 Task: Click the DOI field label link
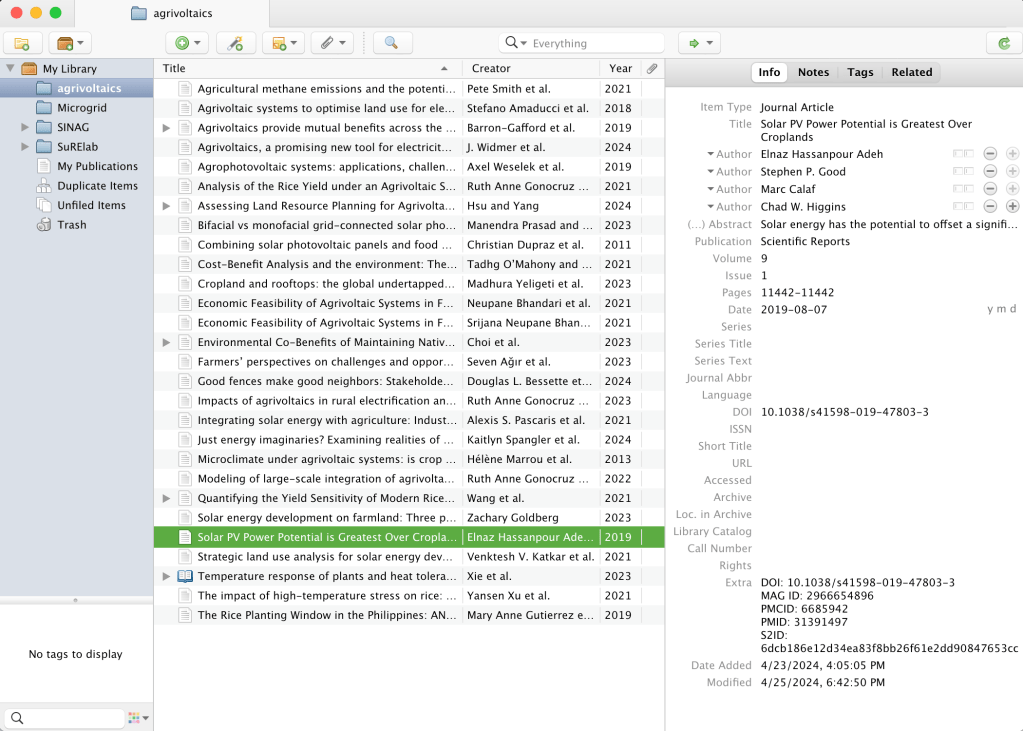(741, 412)
